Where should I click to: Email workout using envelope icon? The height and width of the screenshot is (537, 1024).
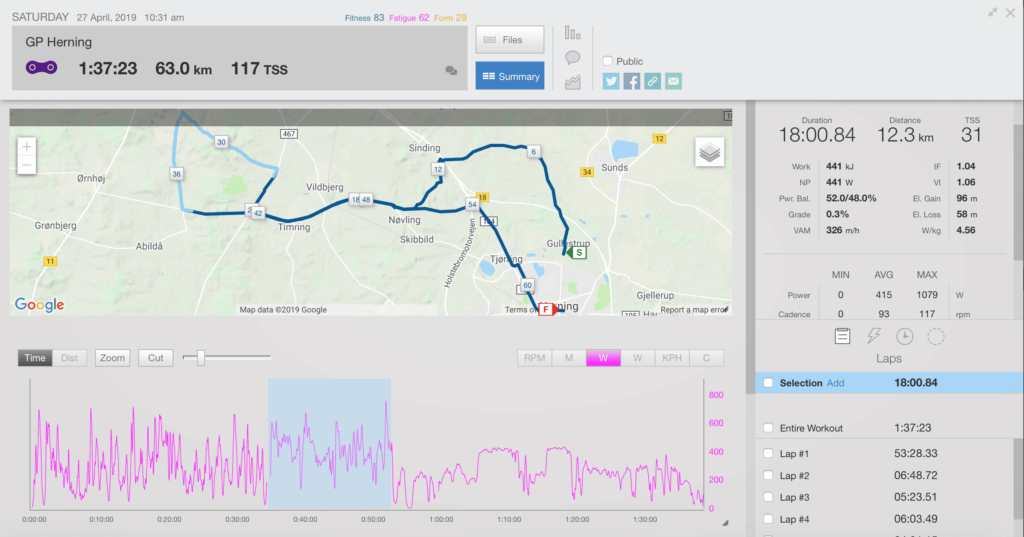tap(674, 81)
